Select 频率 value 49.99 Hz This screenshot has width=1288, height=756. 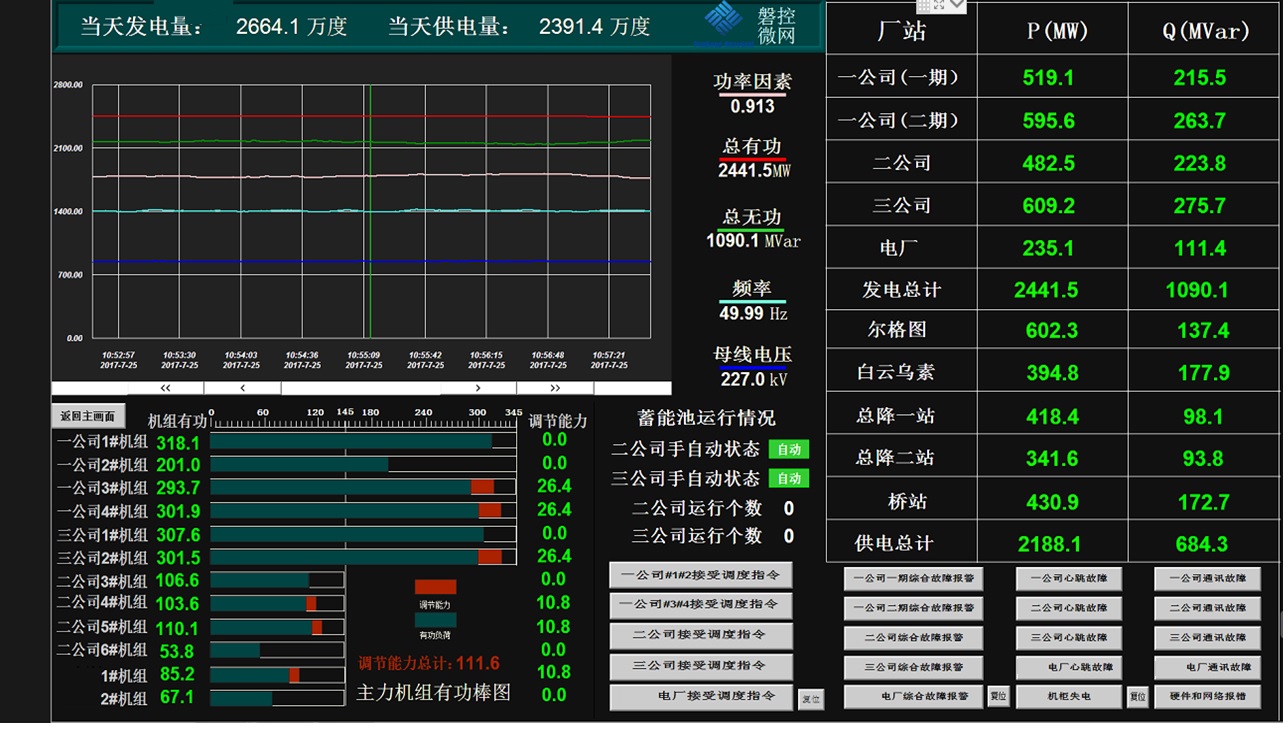pyautogui.click(x=753, y=313)
